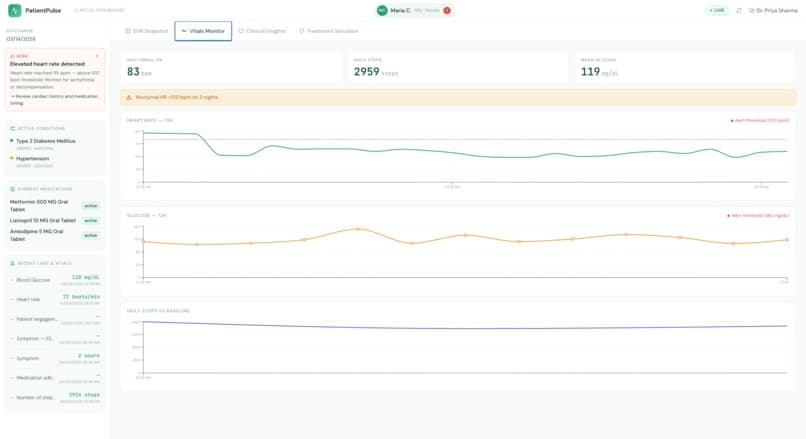Click the Current Medications section icon

[x=13, y=189]
